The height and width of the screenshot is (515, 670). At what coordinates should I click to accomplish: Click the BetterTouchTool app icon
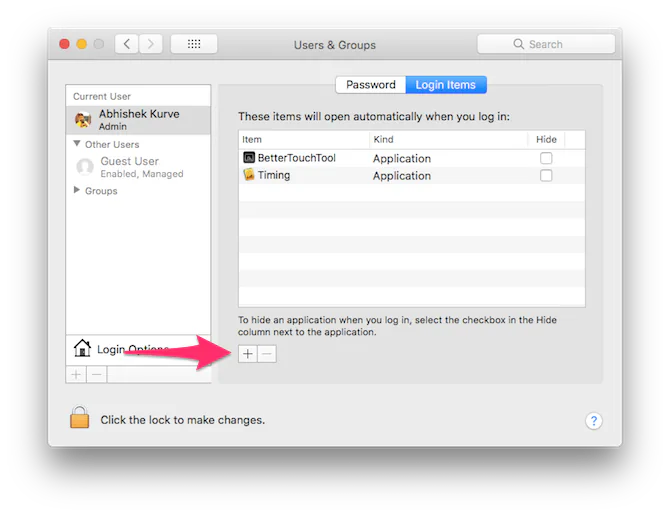pos(249,157)
